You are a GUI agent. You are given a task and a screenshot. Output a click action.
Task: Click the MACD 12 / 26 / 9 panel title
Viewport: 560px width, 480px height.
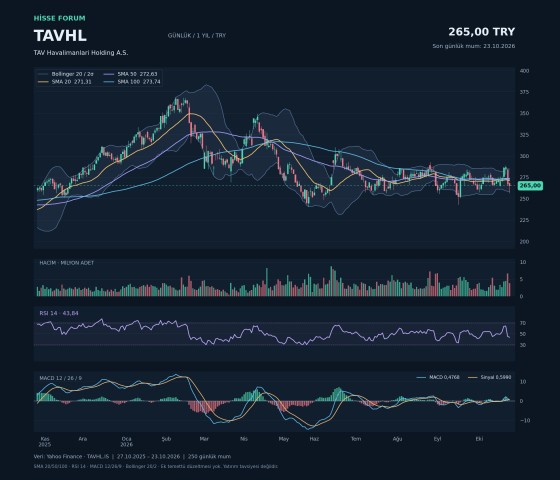pos(60,378)
